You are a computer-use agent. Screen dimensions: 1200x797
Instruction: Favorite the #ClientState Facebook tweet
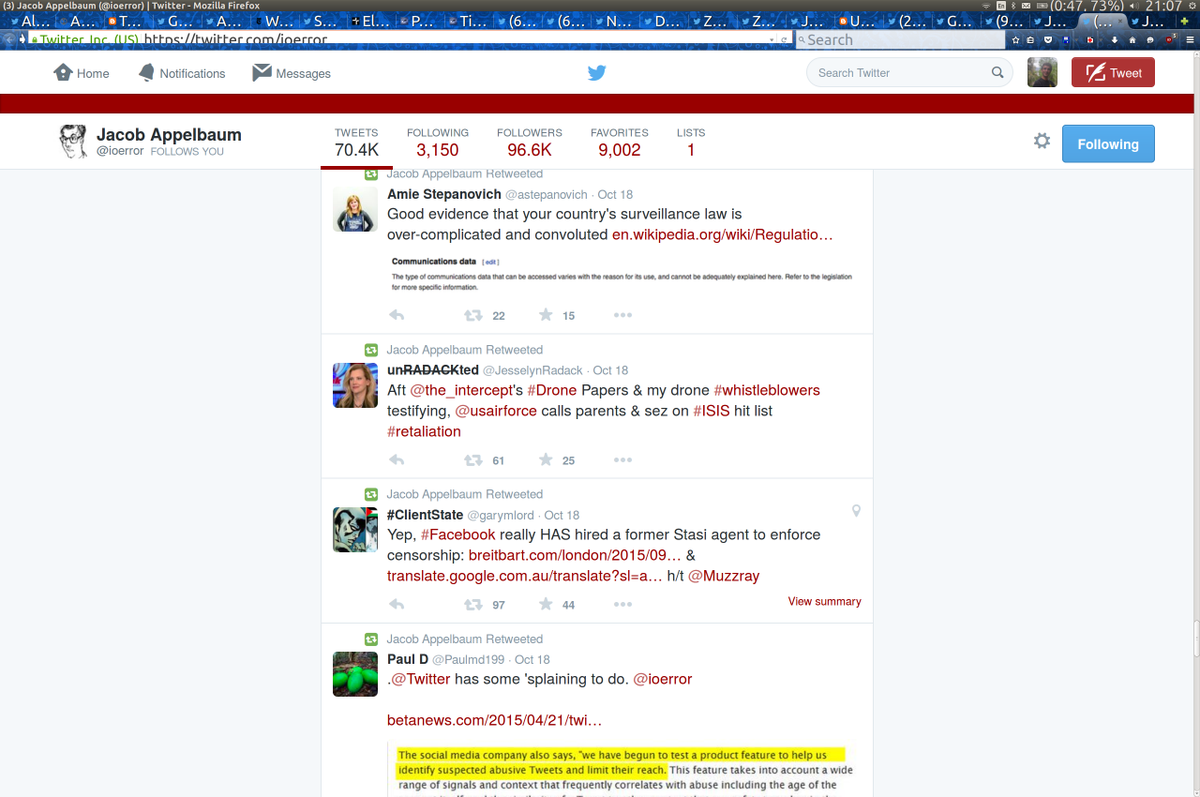pyautogui.click(x=546, y=604)
